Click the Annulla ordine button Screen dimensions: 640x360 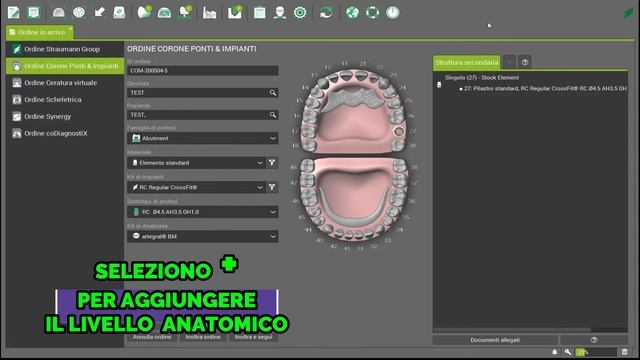click(x=152, y=337)
